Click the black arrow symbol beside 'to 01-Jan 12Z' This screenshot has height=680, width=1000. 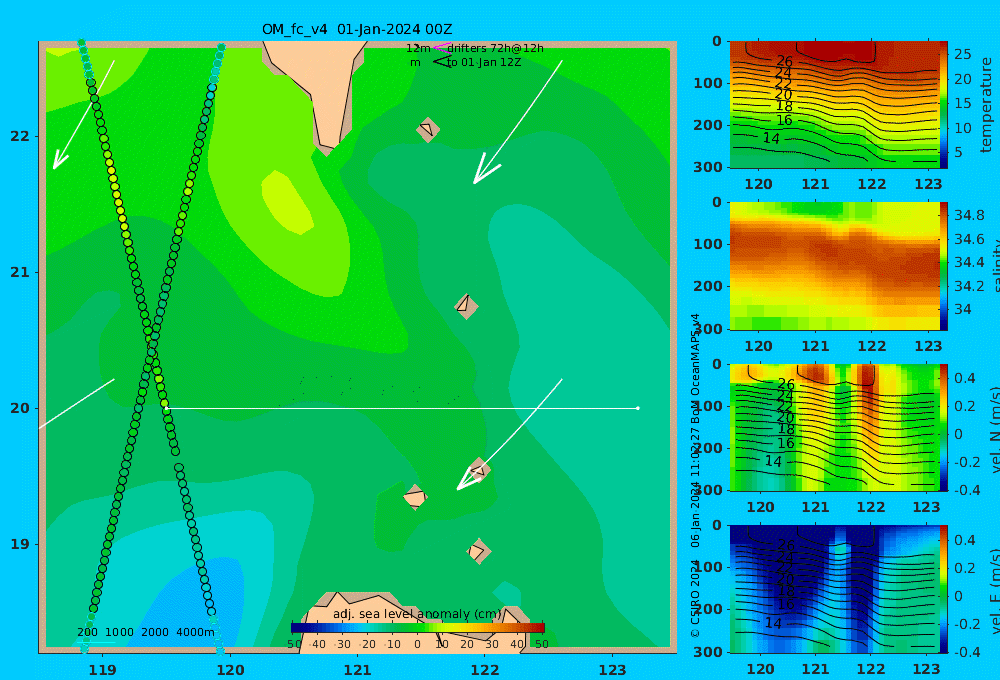[442, 62]
